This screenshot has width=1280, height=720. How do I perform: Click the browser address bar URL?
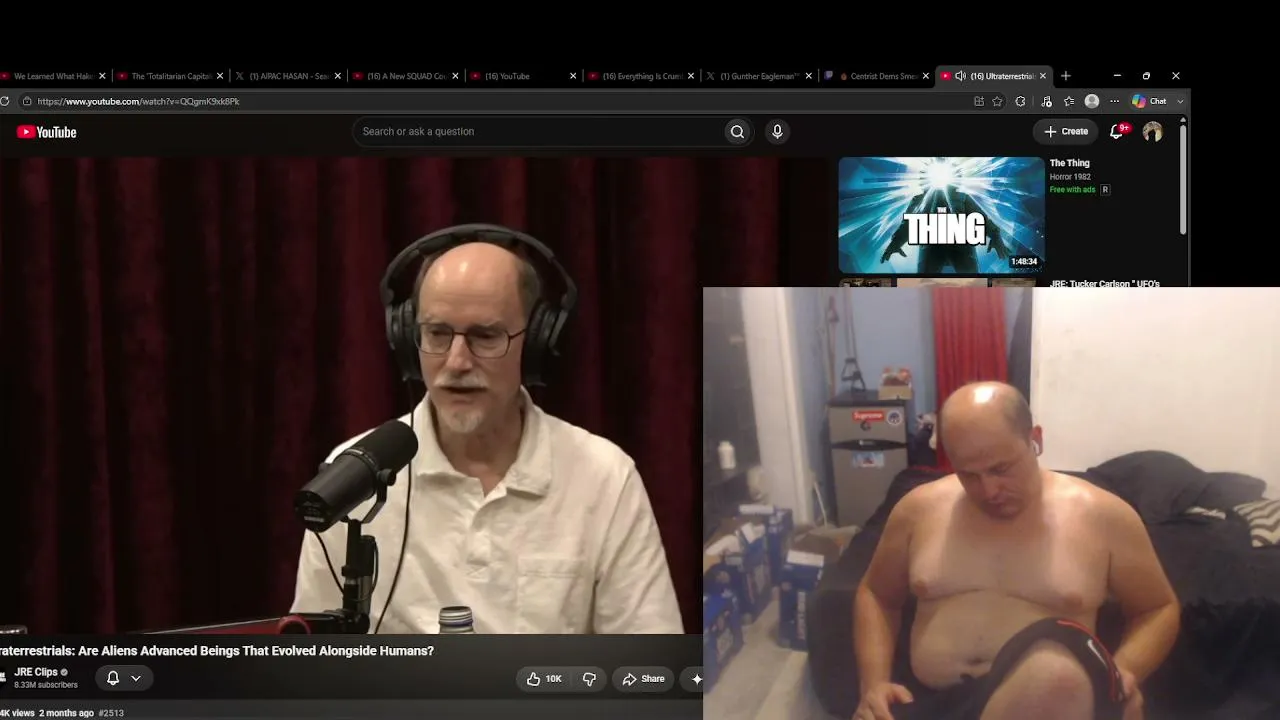[139, 101]
